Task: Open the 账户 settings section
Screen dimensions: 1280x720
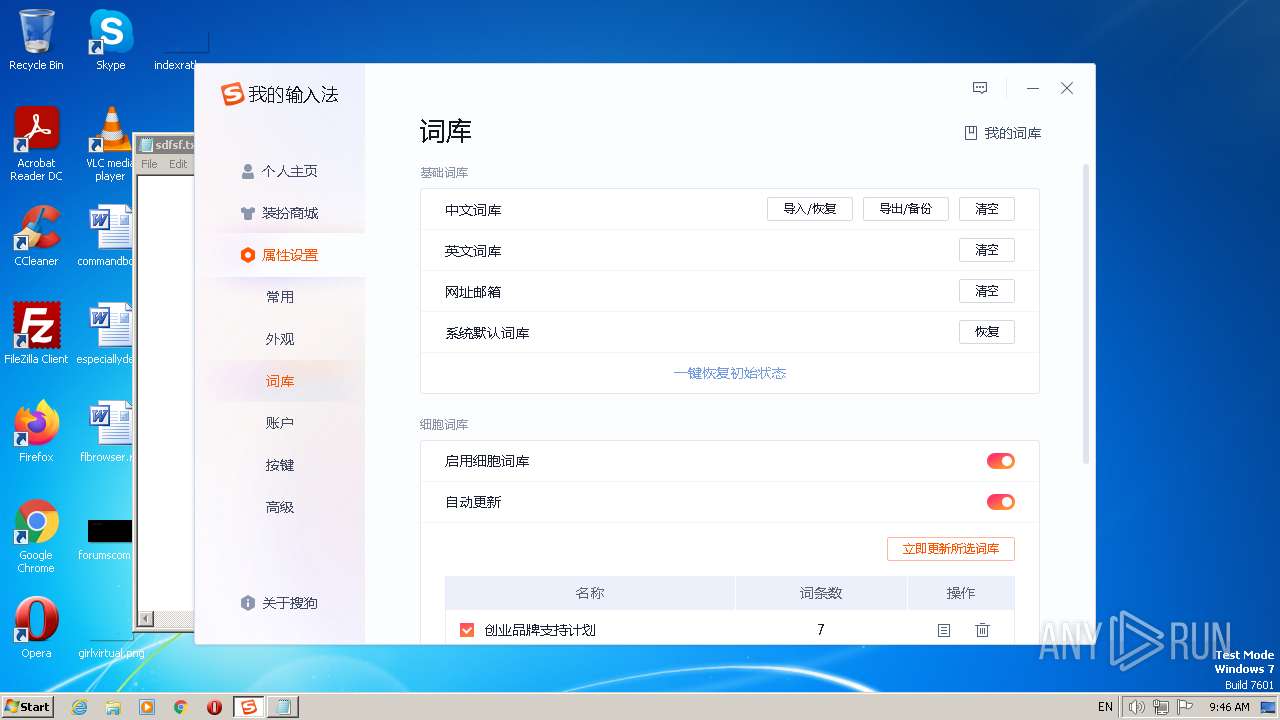Action: click(280, 423)
